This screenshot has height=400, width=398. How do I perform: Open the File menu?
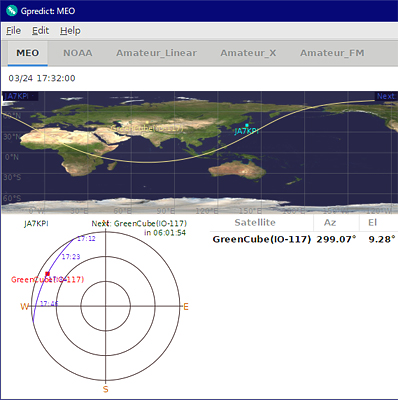point(13,31)
